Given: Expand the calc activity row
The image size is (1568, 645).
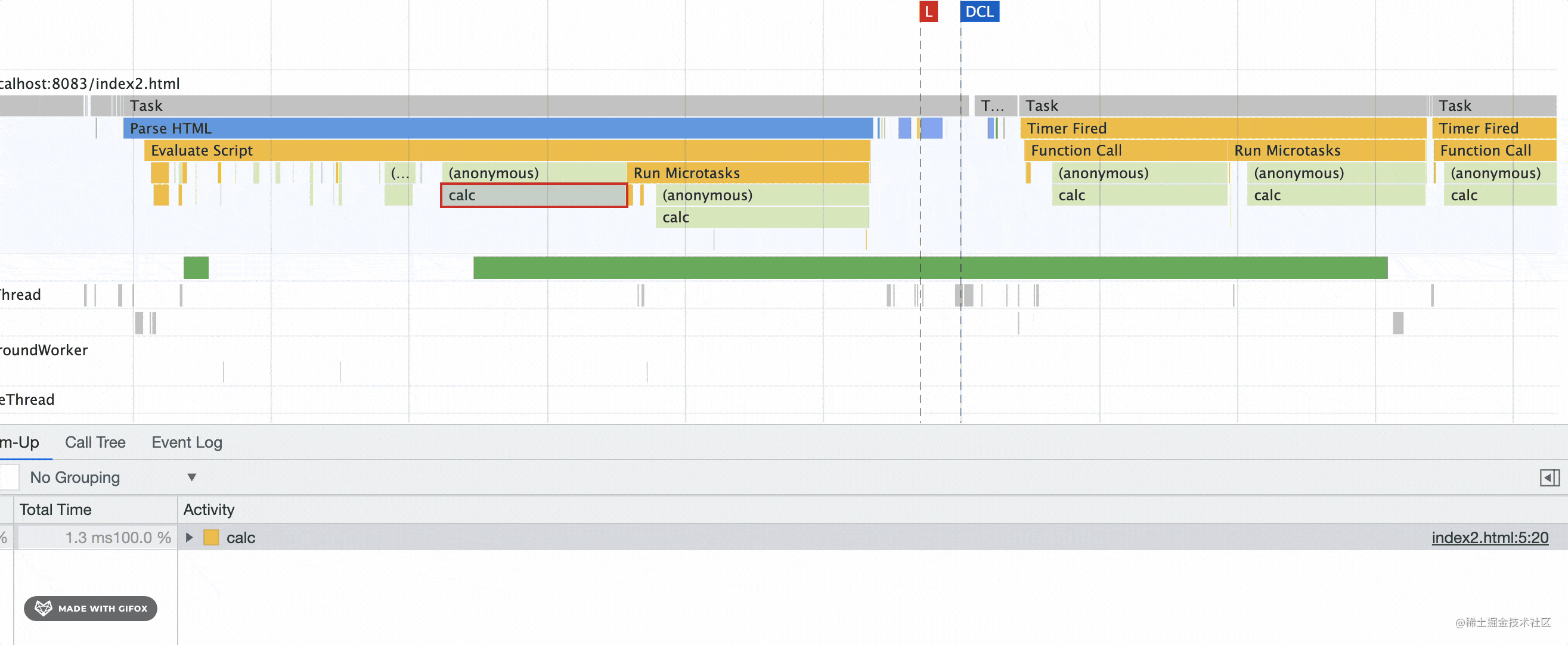Looking at the screenshot, I should click(x=190, y=537).
